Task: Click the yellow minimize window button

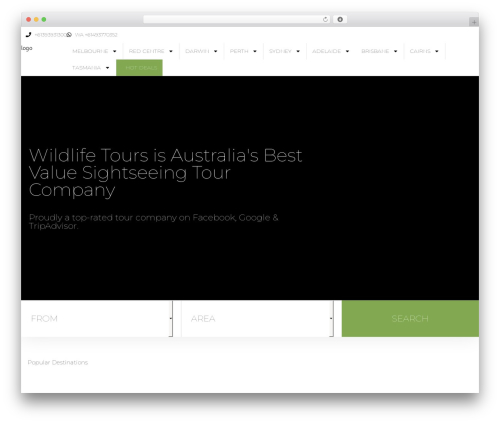Action: 36,20
